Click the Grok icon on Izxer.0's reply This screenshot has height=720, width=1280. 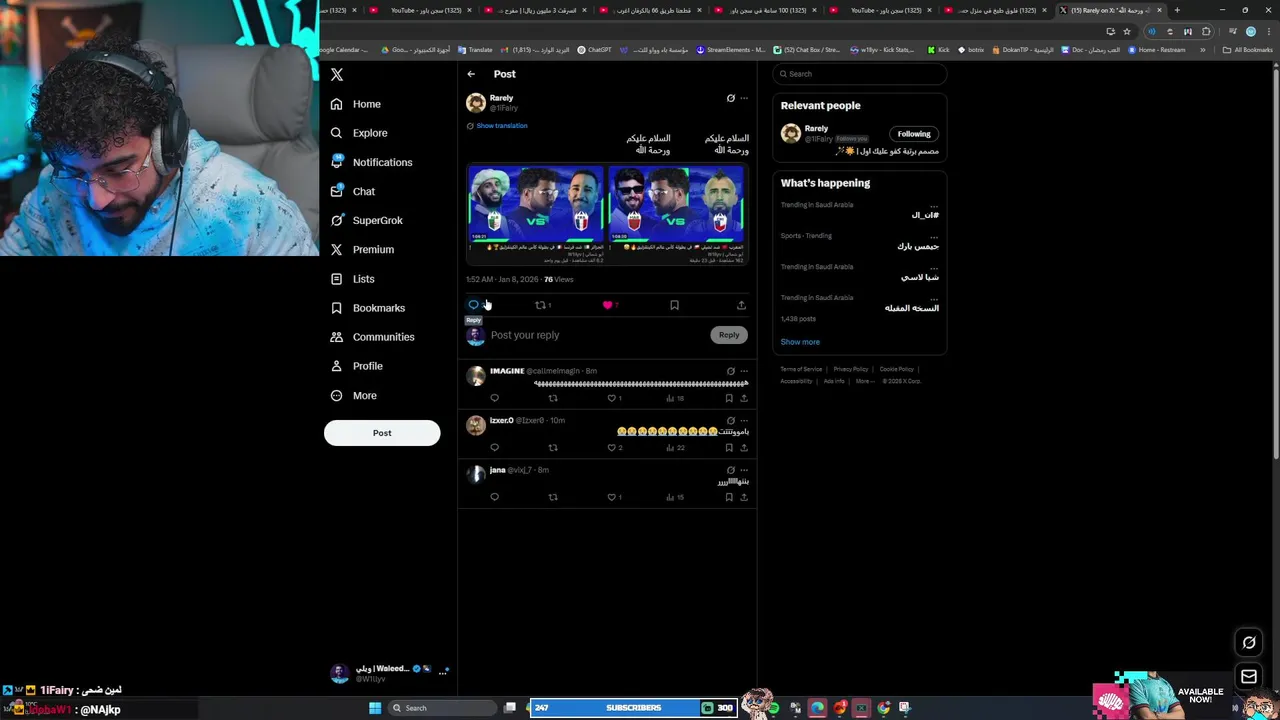[730, 421]
